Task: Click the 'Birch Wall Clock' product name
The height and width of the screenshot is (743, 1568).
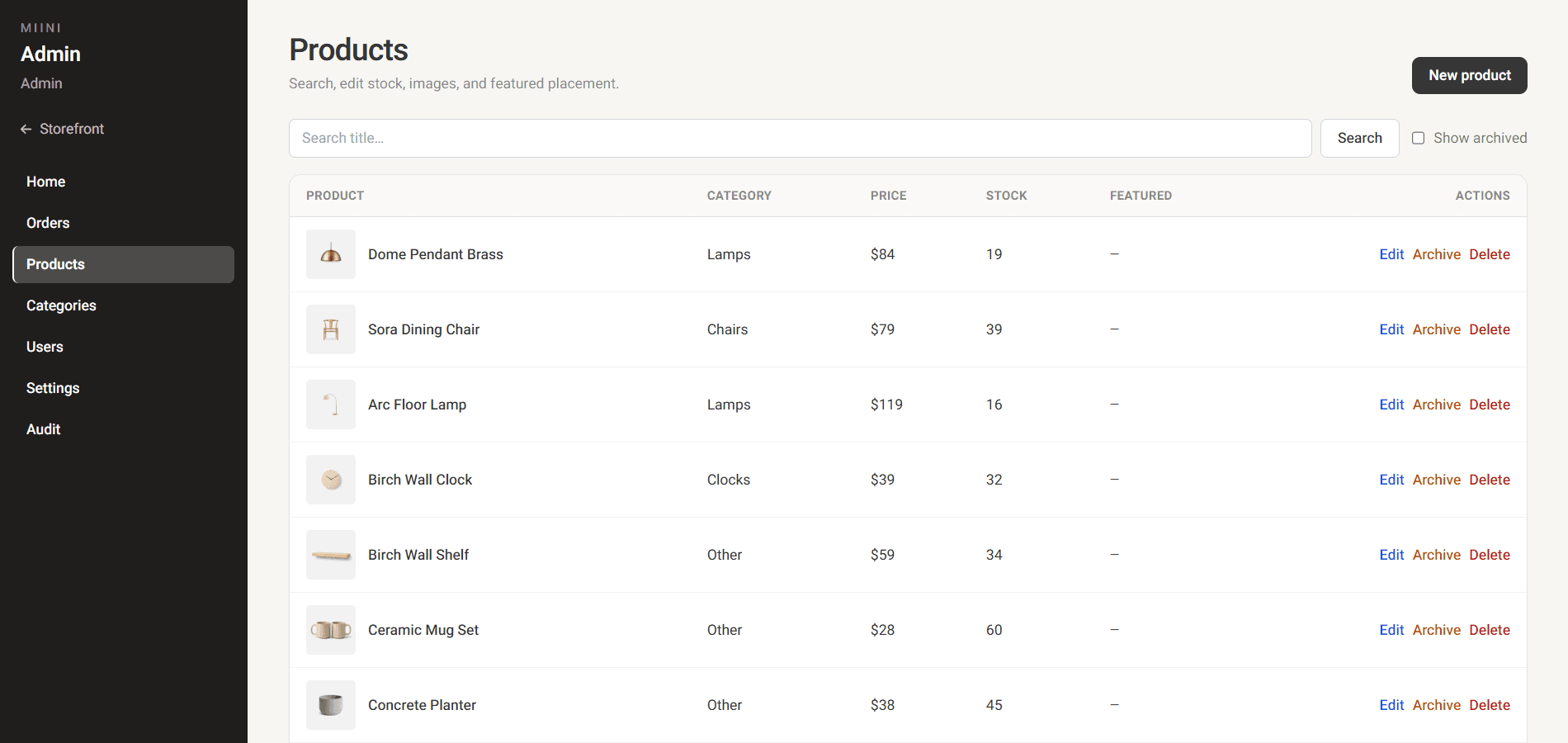Action: (420, 480)
